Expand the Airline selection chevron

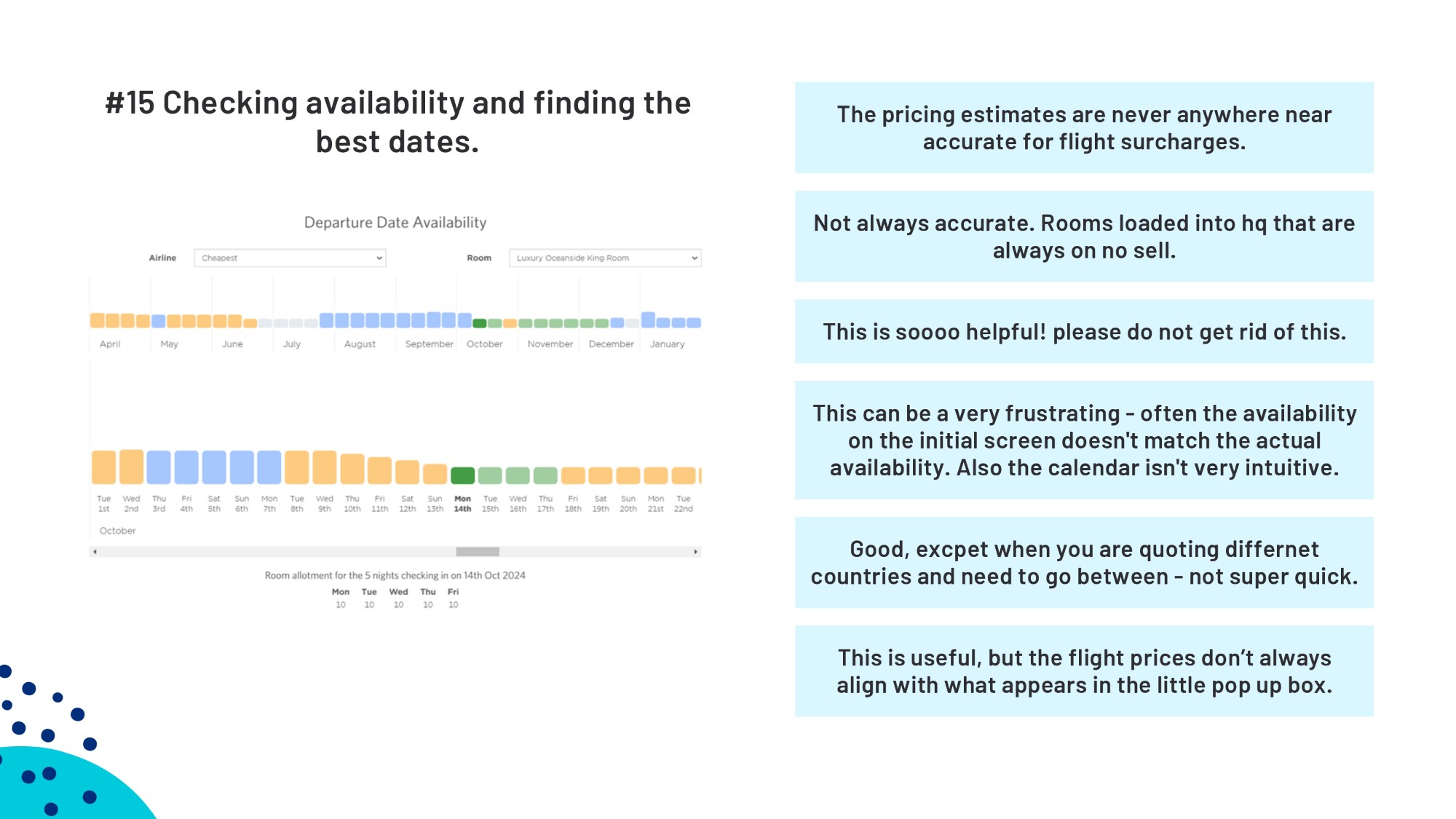tap(380, 258)
